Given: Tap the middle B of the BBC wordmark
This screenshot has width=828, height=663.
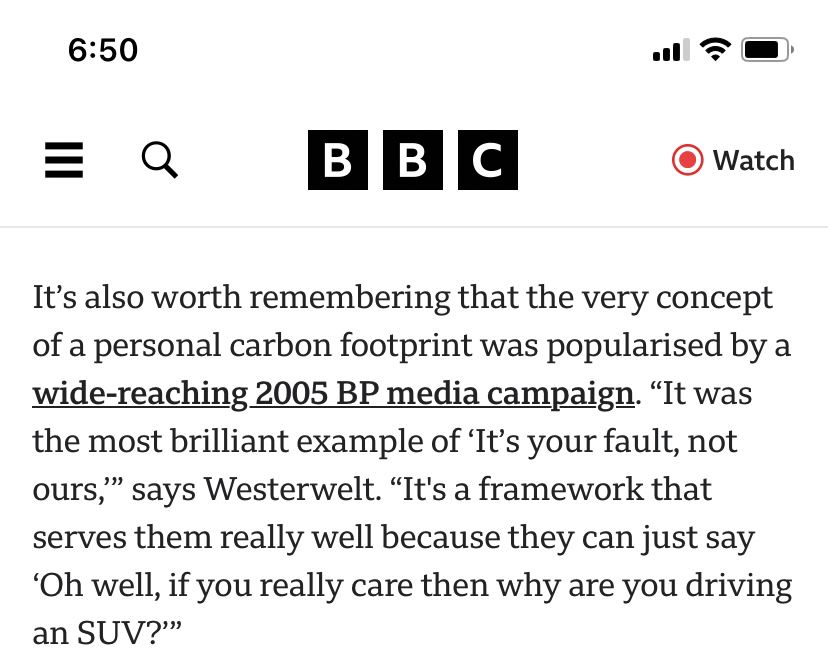Looking at the screenshot, I should [413, 160].
